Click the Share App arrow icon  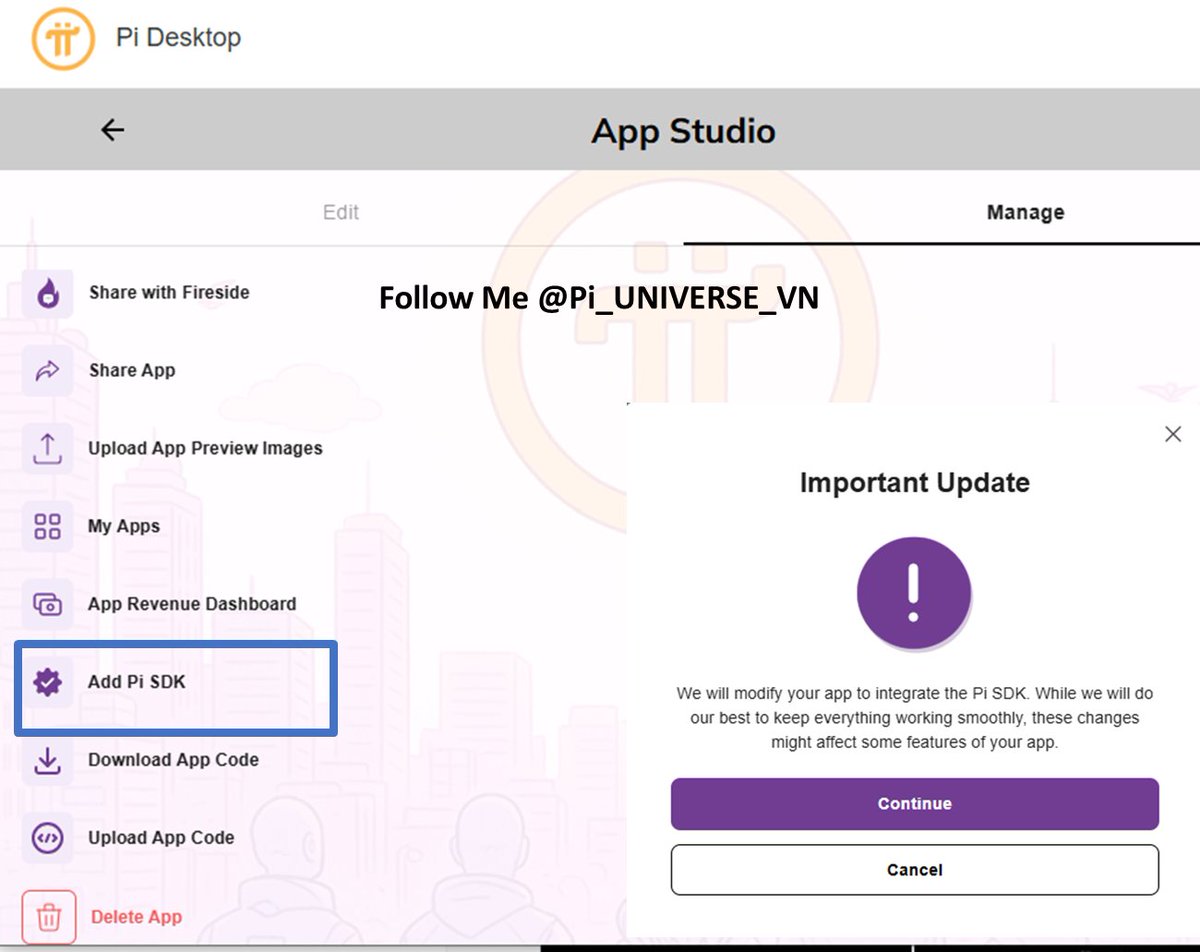(47, 371)
